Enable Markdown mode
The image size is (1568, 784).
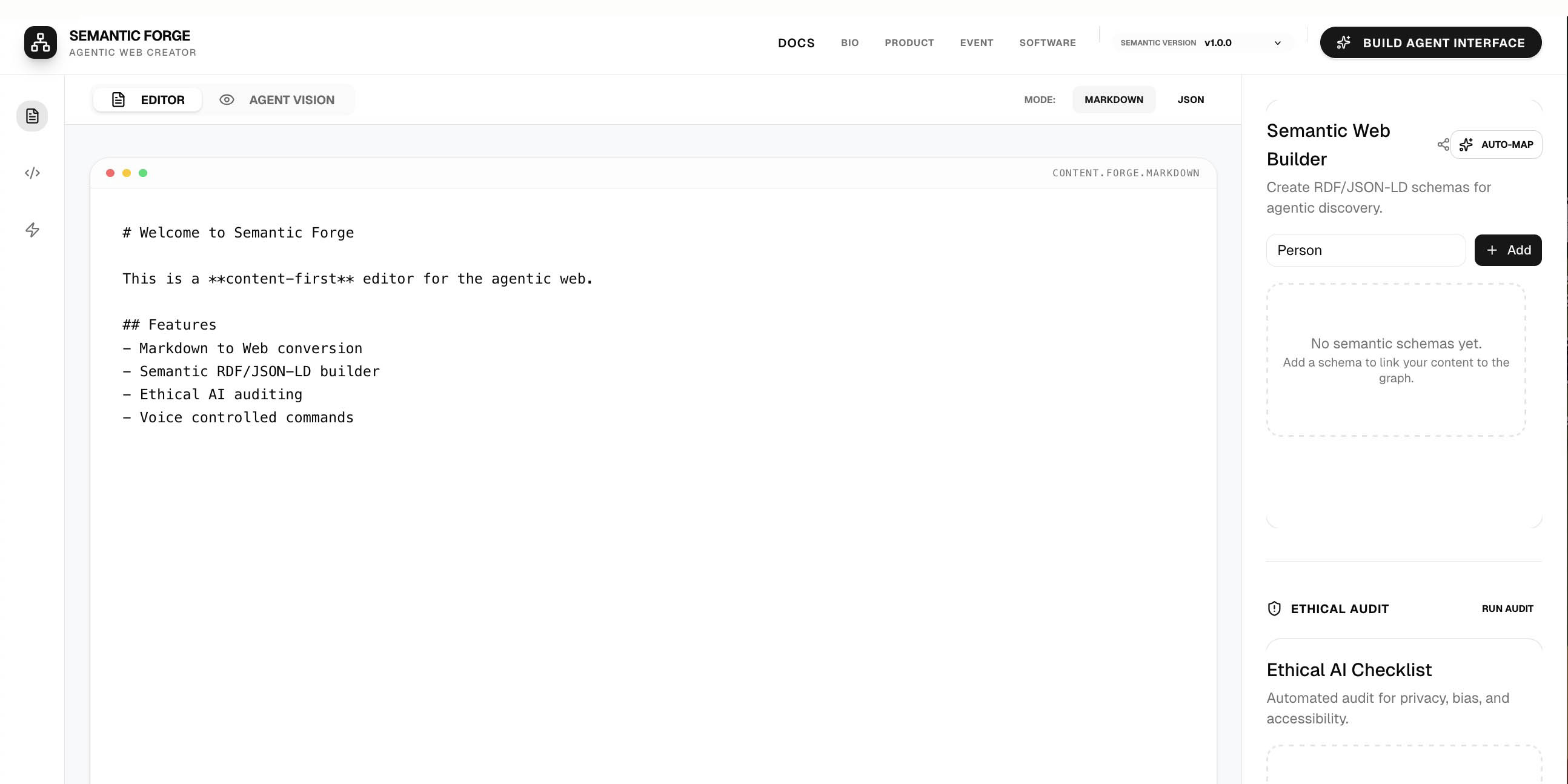pyautogui.click(x=1114, y=99)
